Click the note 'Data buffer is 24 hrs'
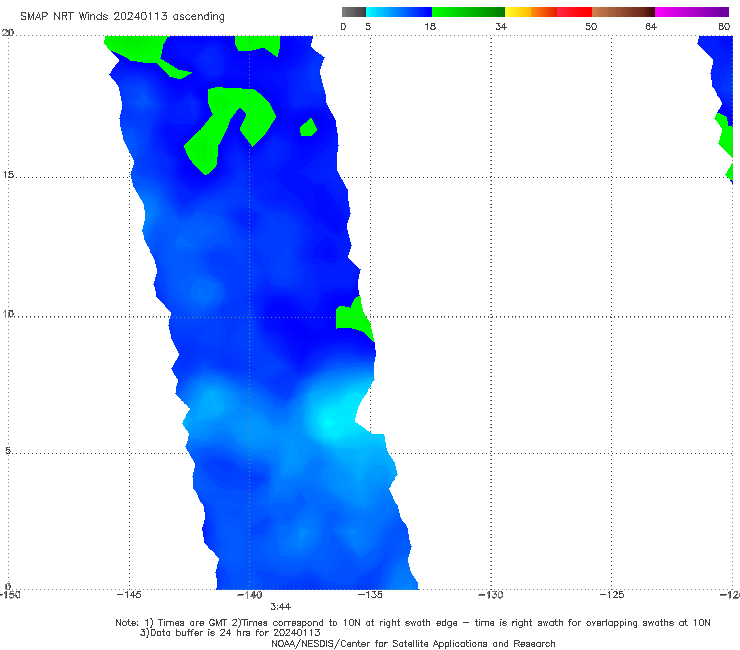 point(202,633)
